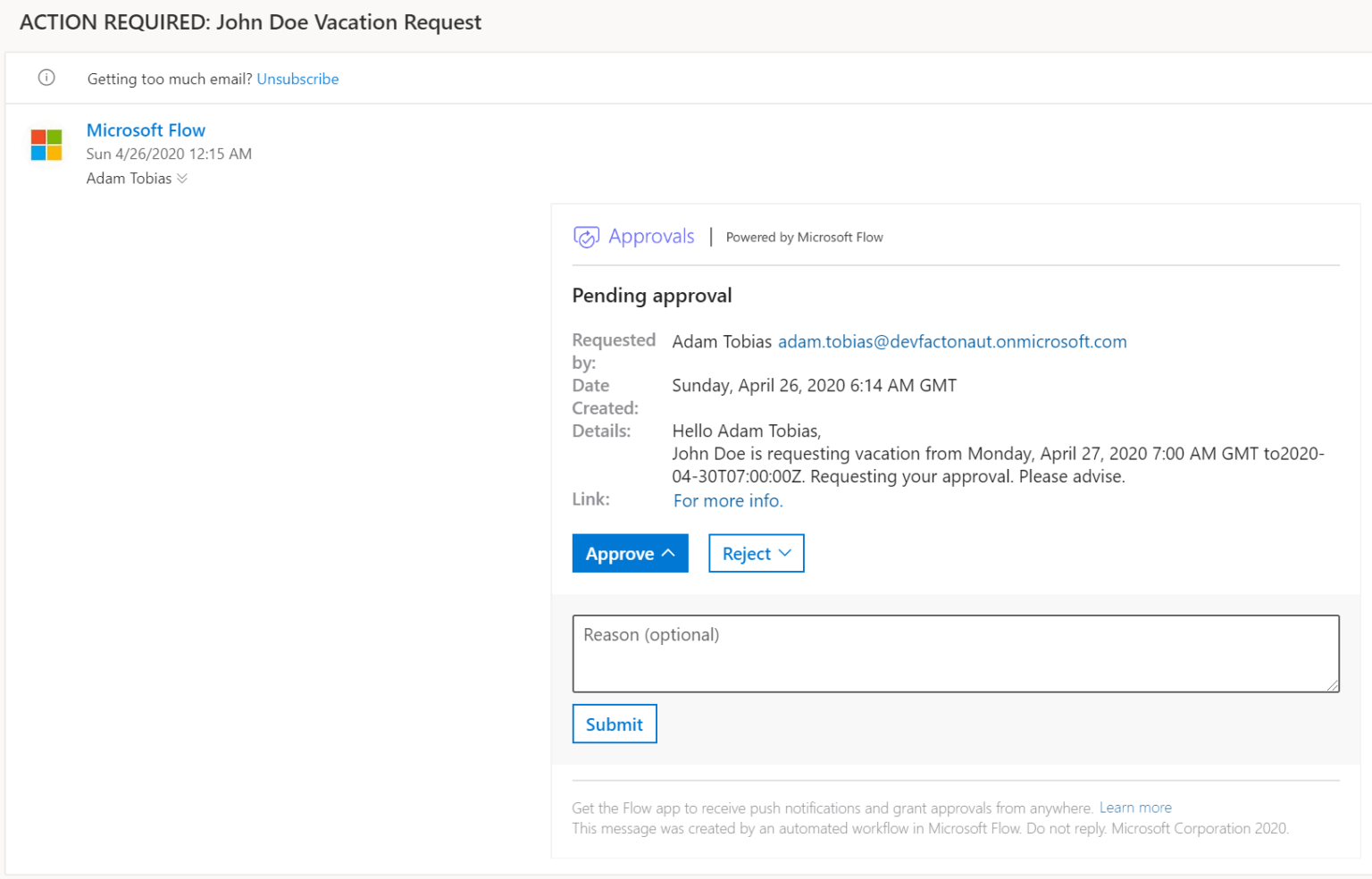Click the Approvals shield icon
Viewport: 1372px width, 879px height.
(586, 237)
